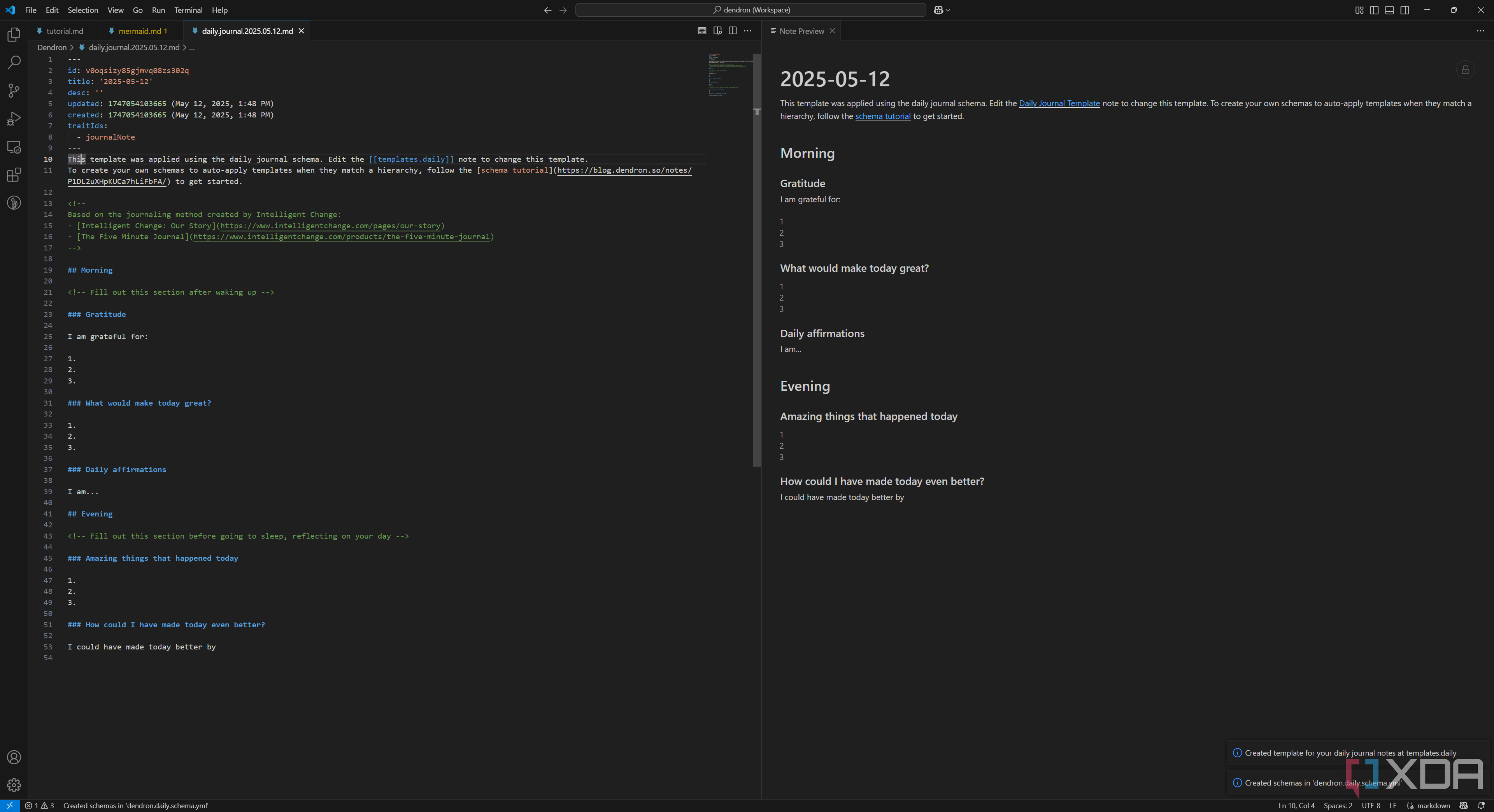Image resolution: width=1494 pixels, height=812 pixels.
Task: Click the Dendron breadcrumb segment
Action: 52,47
